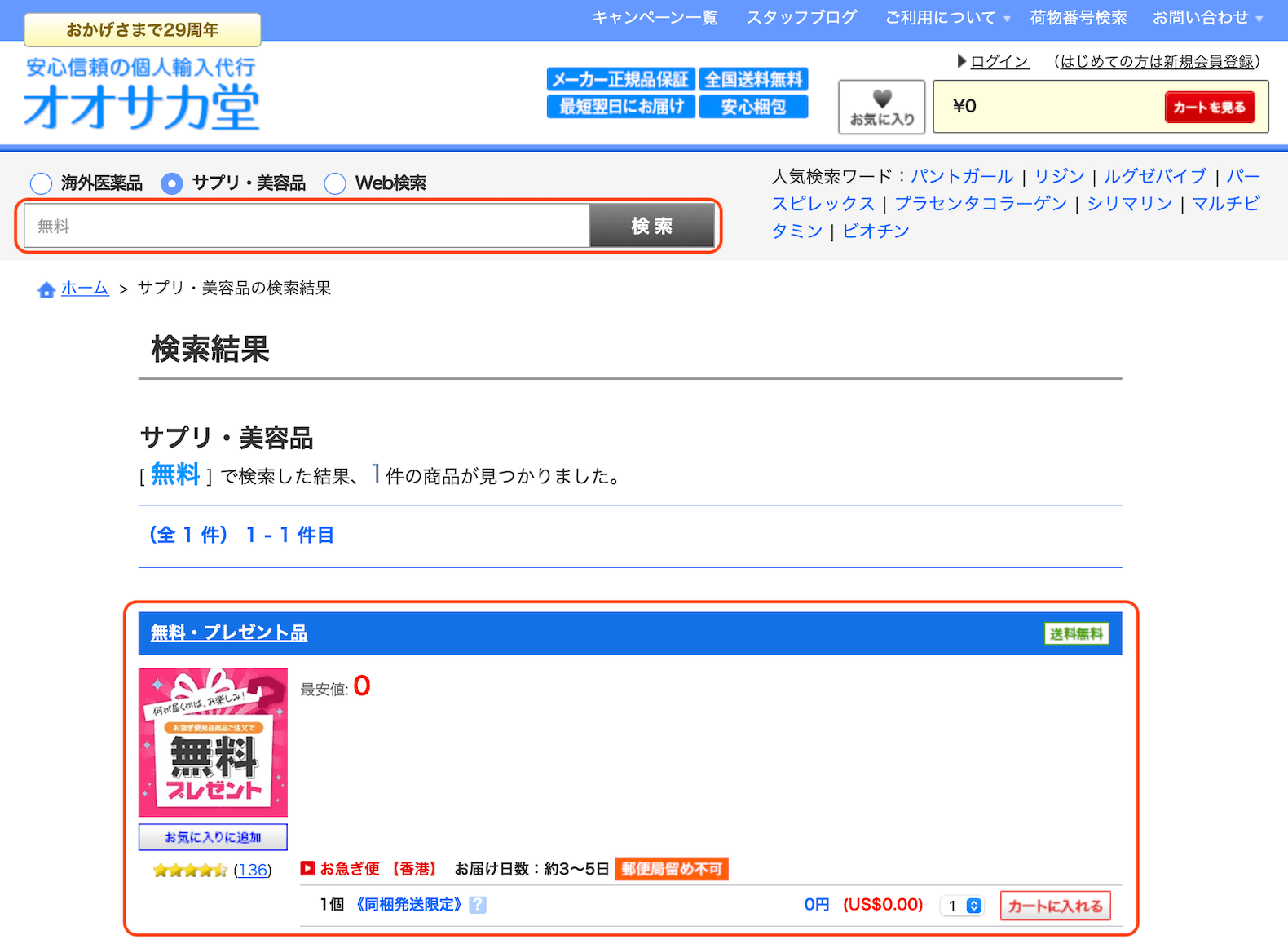Click the 検索結果 heading
The height and width of the screenshot is (948, 1288).
(x=210, y=350)
